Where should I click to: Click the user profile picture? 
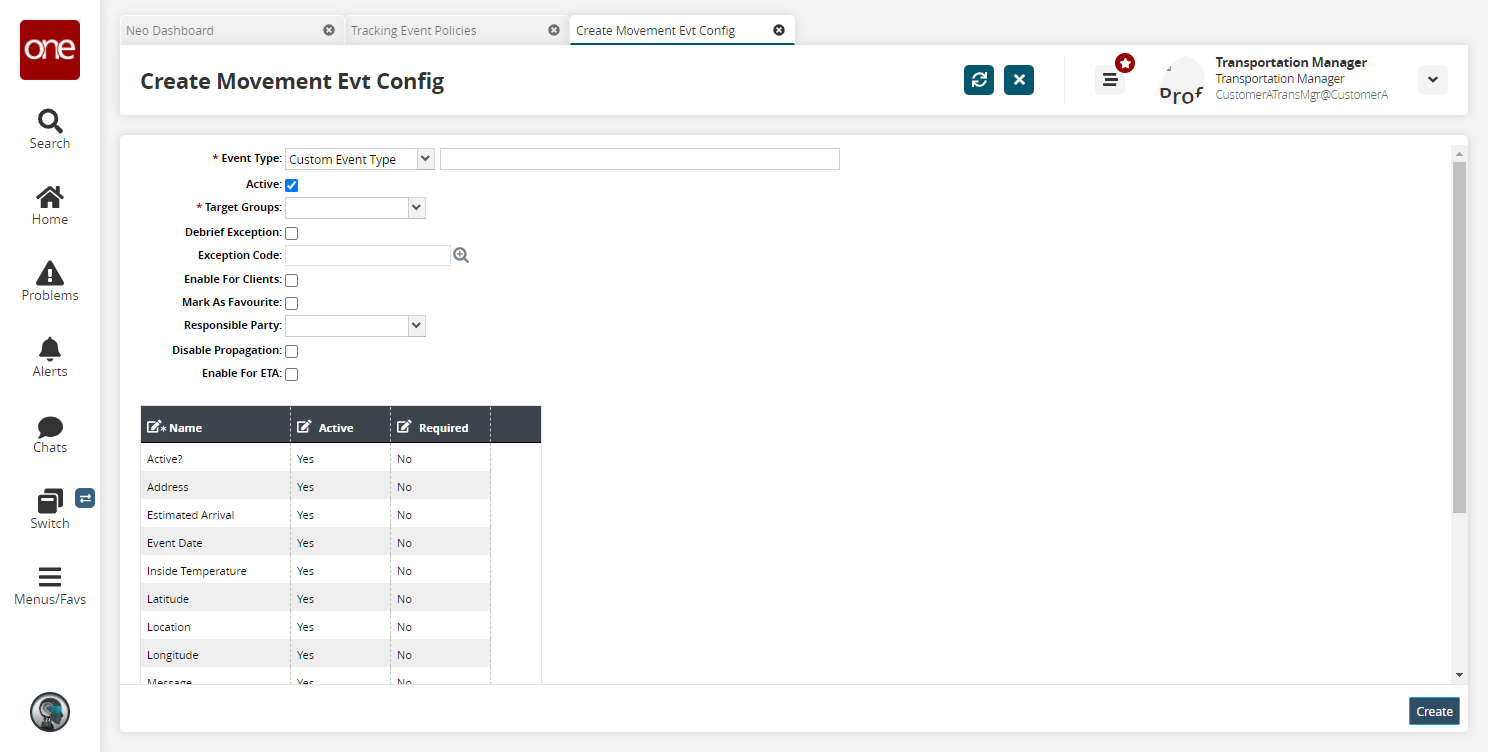pyautogui.click(x=1181, y=80)
